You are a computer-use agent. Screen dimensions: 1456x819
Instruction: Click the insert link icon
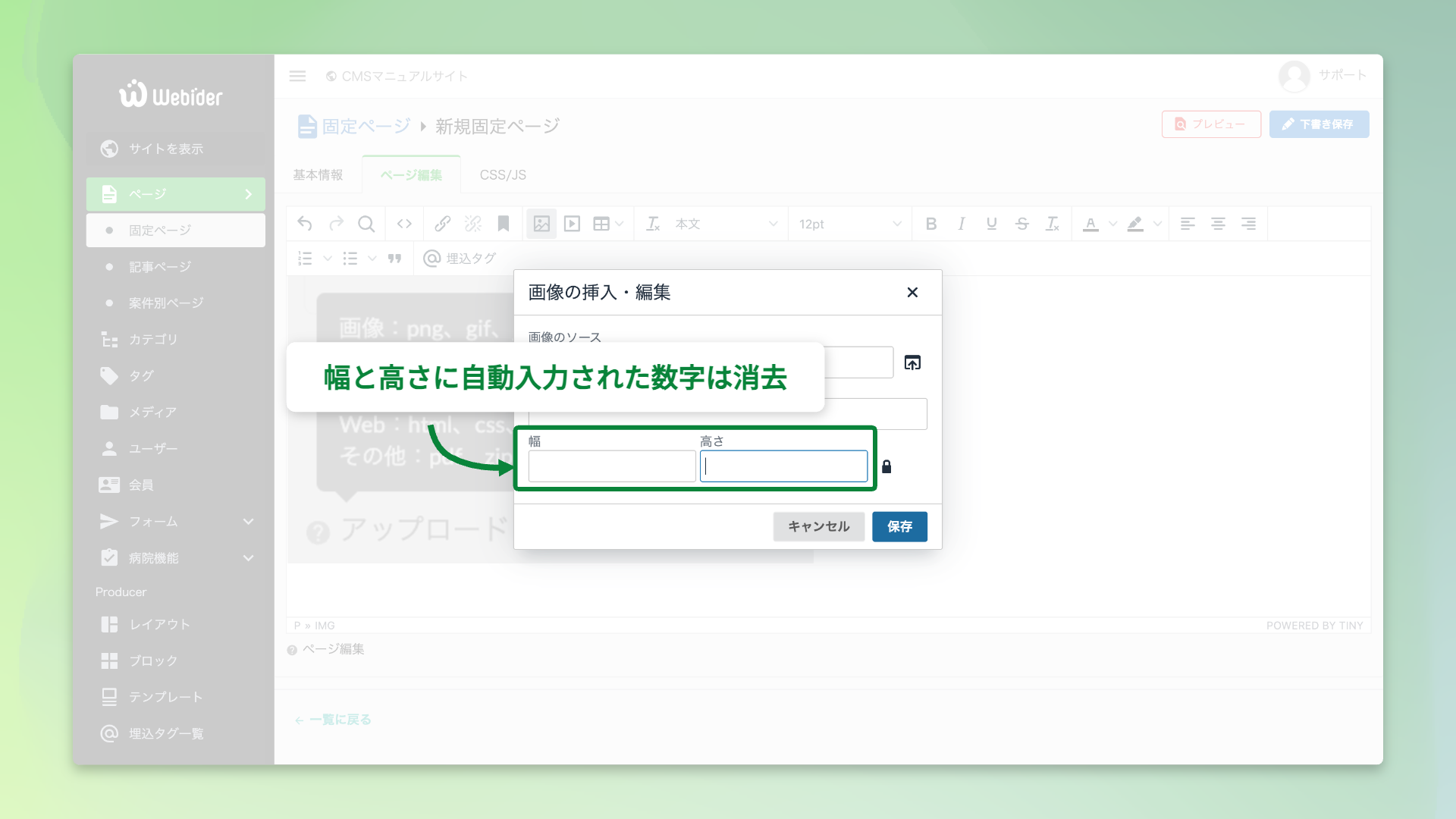click(x=442, y=223)
